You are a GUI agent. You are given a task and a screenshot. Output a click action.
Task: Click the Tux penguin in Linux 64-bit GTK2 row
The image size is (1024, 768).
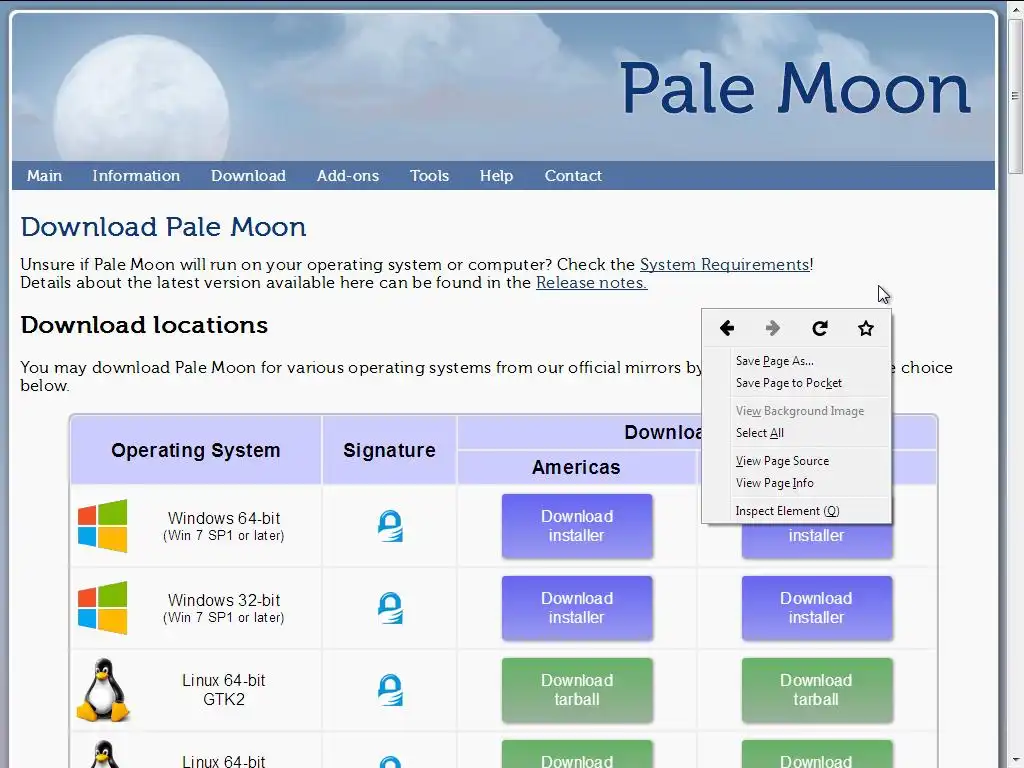(x=103, y=690)
